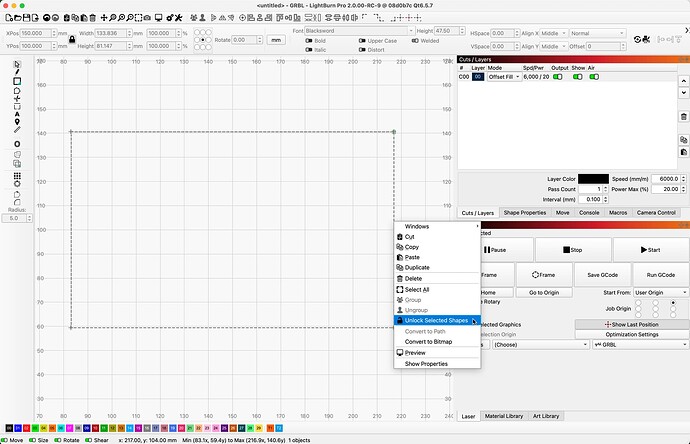690x444 pixels.
Task: Expand the Windows submenu in context menu
Action: pos(437,226)
